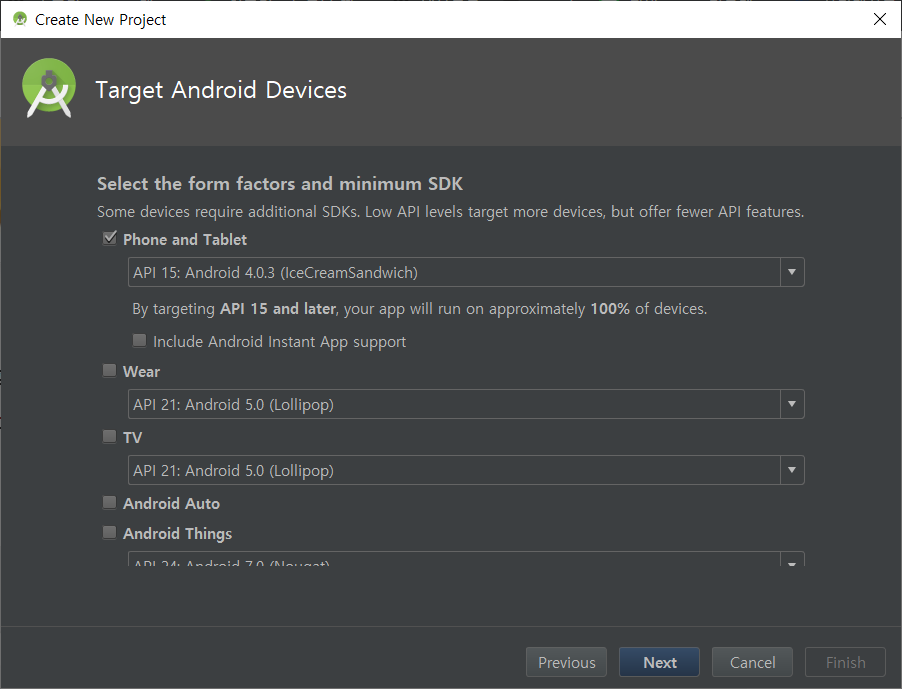Click the title bar Android Studio icon
The image size is (902, 689).
click(x=20, y=19)
